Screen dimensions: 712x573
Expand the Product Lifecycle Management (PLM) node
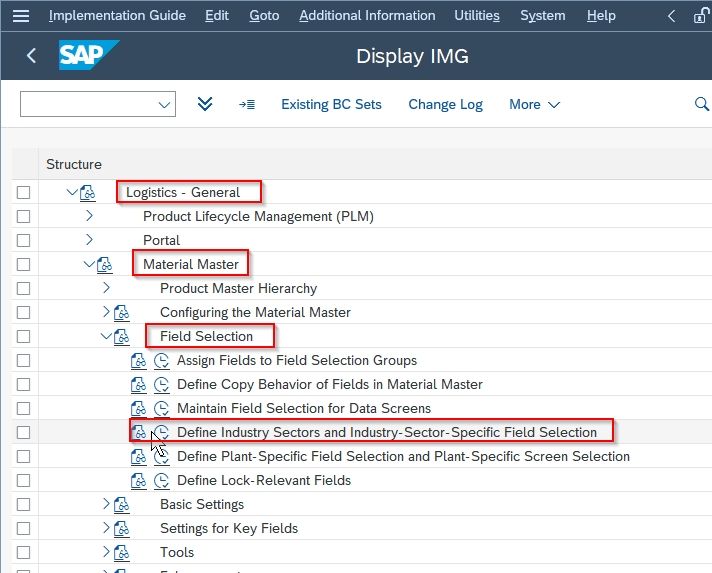point(89,216)
